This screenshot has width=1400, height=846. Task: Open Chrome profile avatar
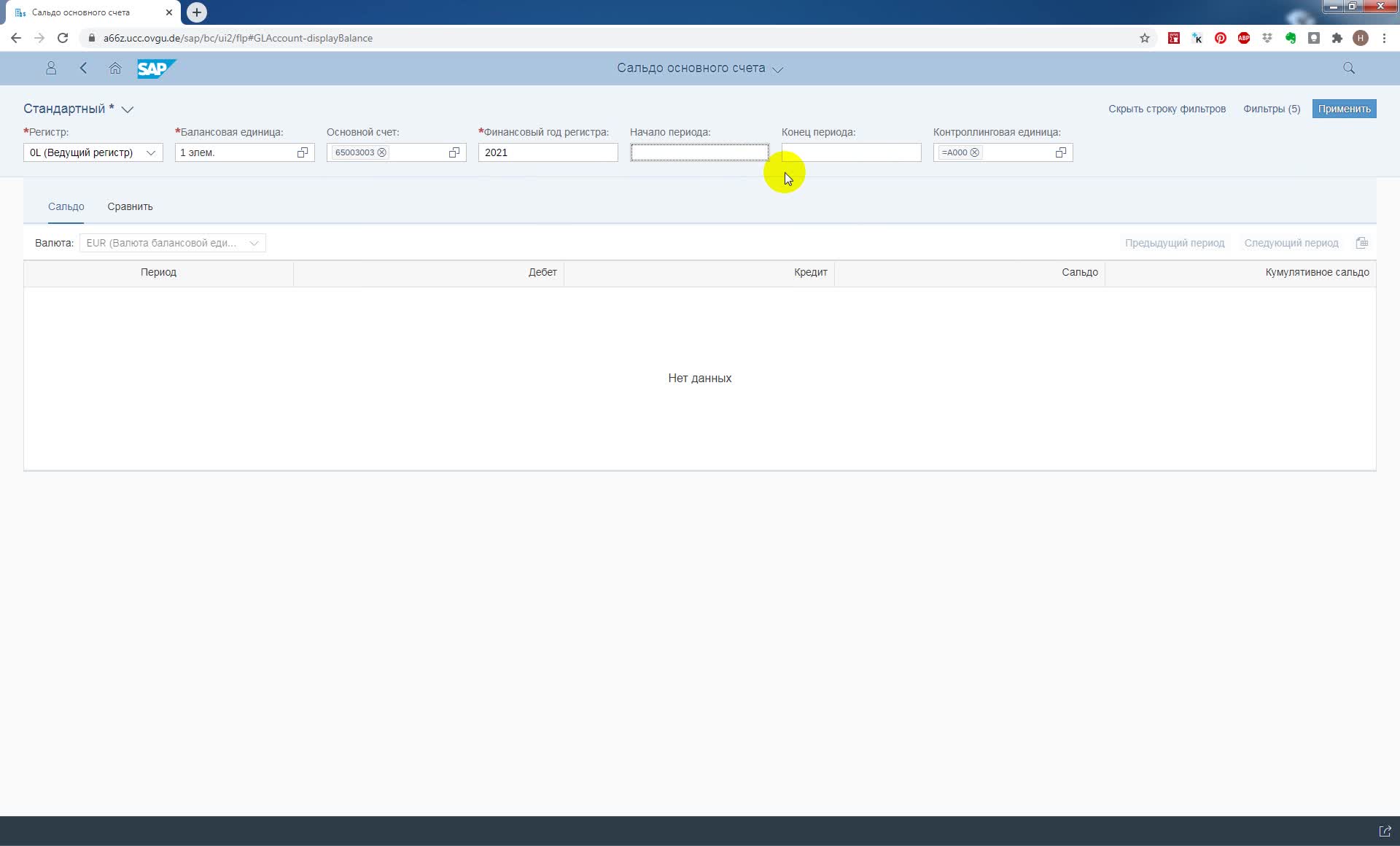click(1361, 38)
